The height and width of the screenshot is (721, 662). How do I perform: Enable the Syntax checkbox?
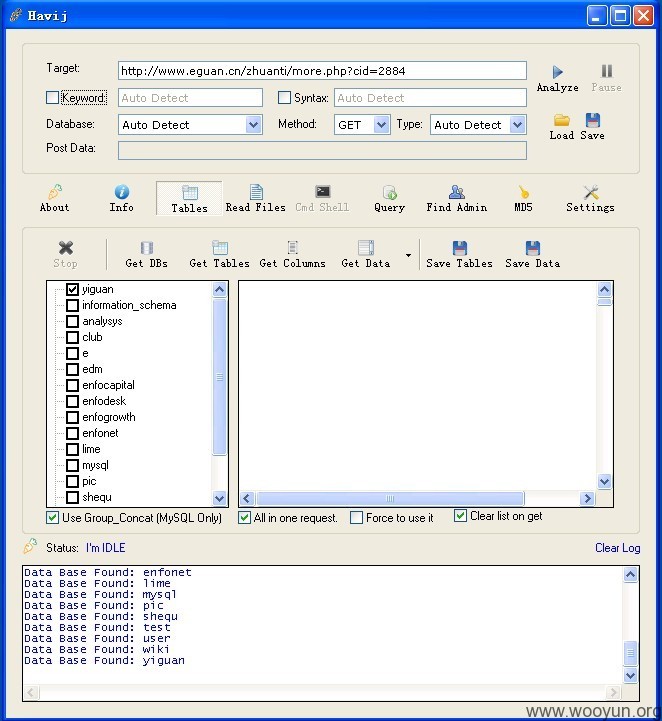(x=285, y=97)
